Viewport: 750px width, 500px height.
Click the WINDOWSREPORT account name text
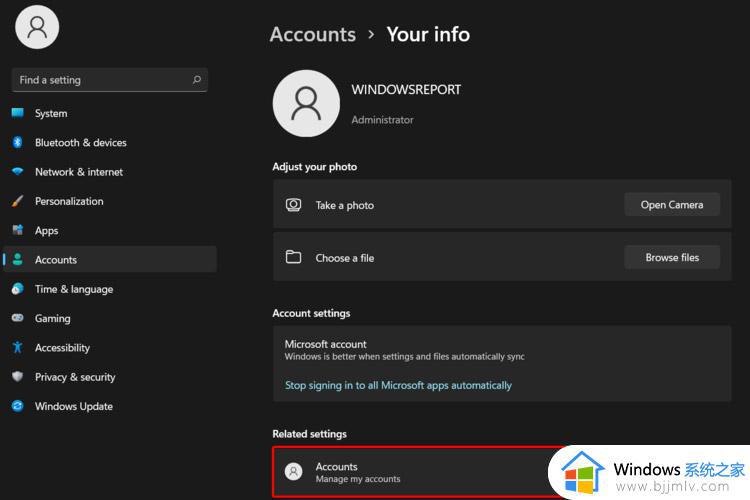coord(406,89)
